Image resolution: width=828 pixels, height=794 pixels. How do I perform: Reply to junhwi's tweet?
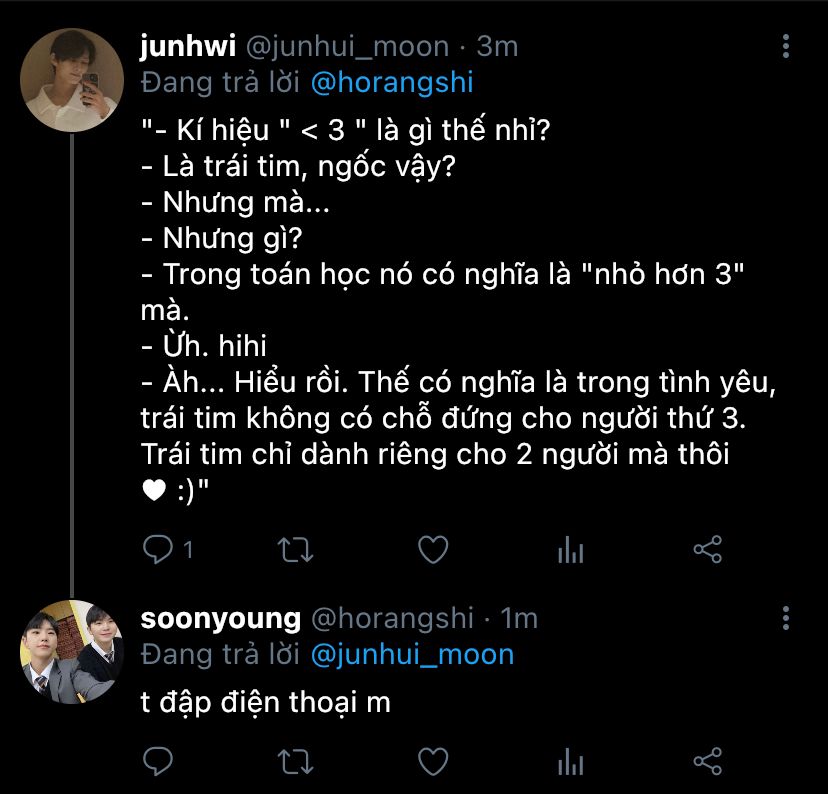(x=158, y=549)
